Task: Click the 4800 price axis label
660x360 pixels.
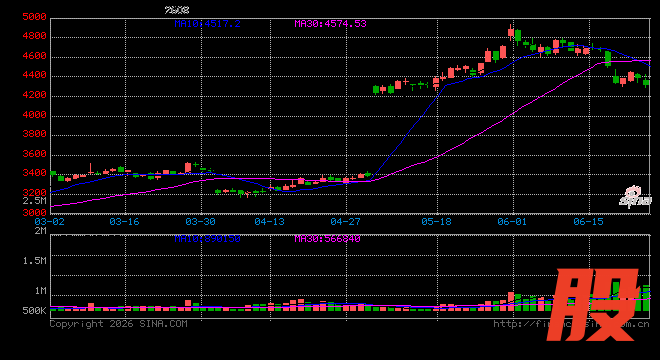Action: point(34,36)
